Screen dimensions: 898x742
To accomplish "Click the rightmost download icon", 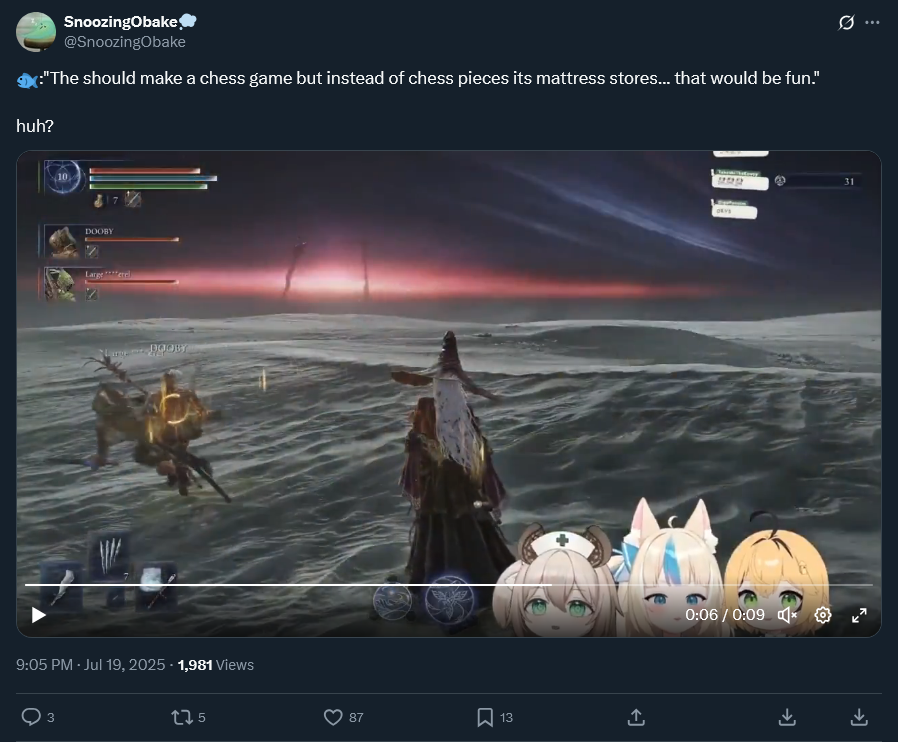I will [859, 717].
